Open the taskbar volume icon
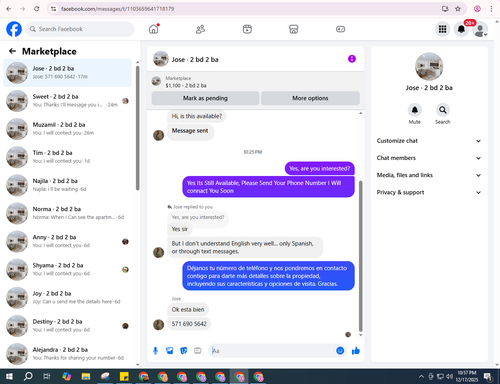The height and width of the screenshot is (384, 500). pos(450,377)
